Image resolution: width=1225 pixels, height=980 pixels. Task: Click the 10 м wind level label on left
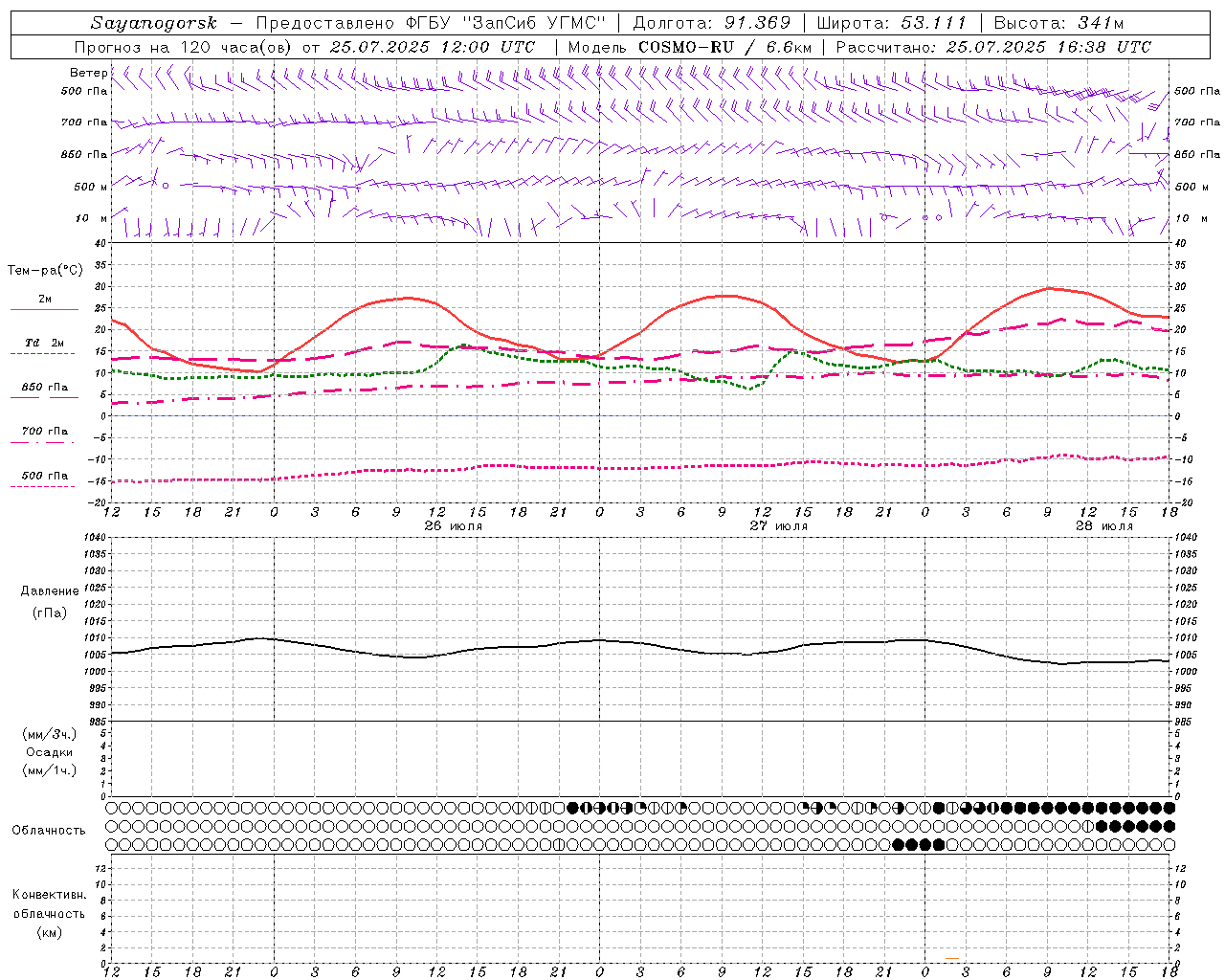coord(92,218)
